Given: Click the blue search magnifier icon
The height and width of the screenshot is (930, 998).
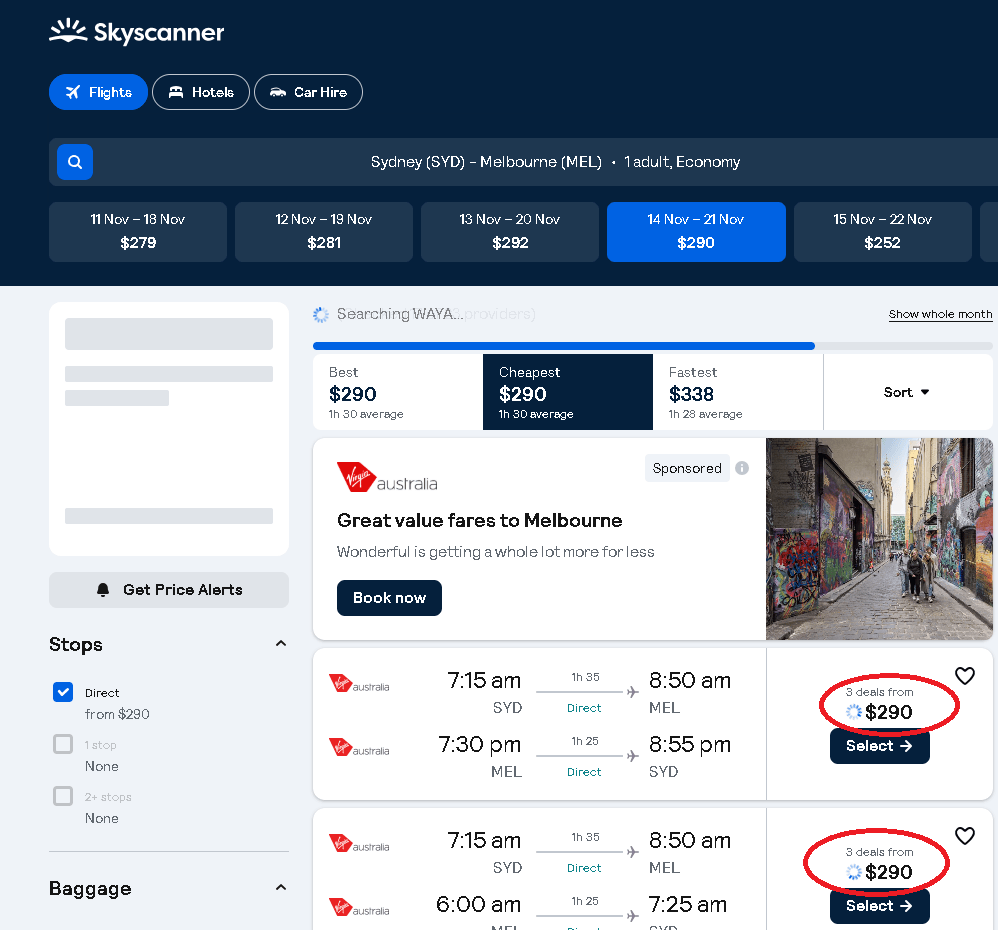Looking at the screenshot, I should [75, 162].
